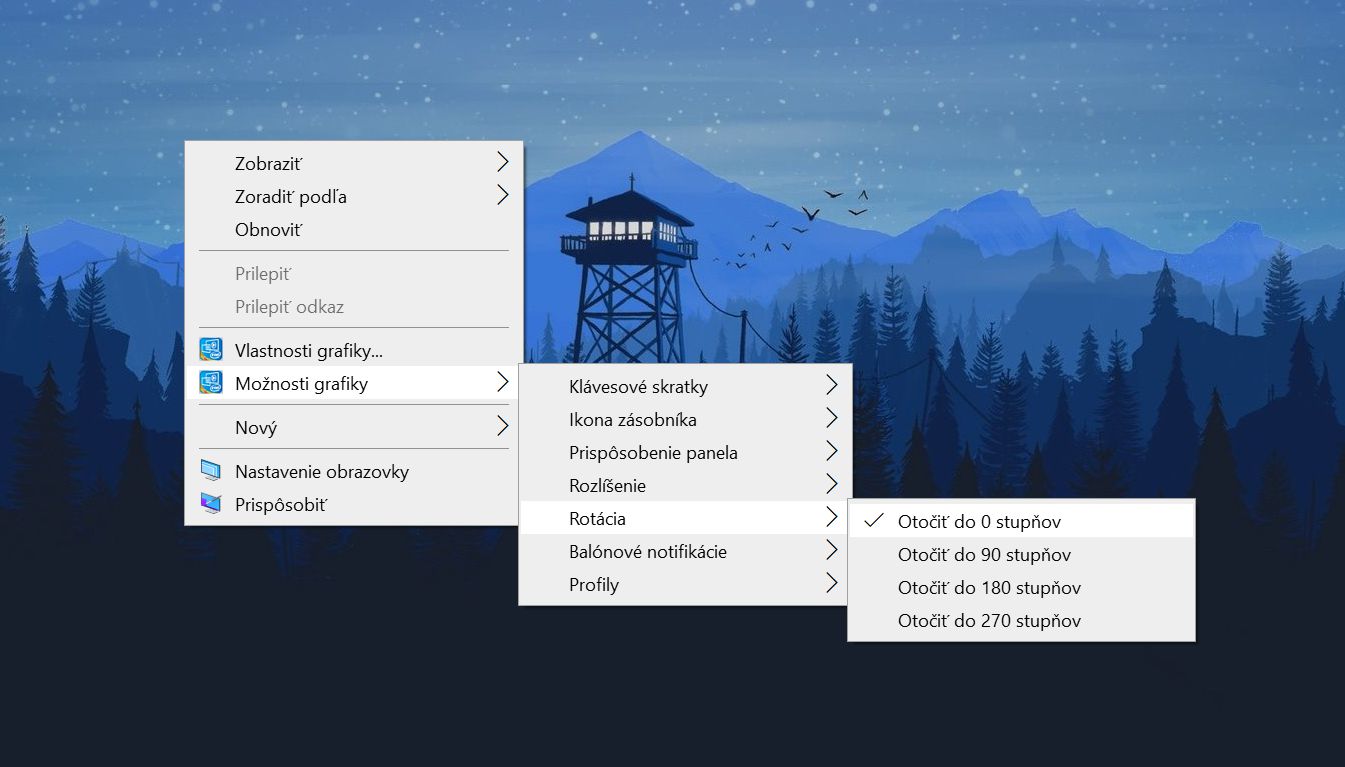Expand the Zoradiť podľa submenu arrow

502,195
